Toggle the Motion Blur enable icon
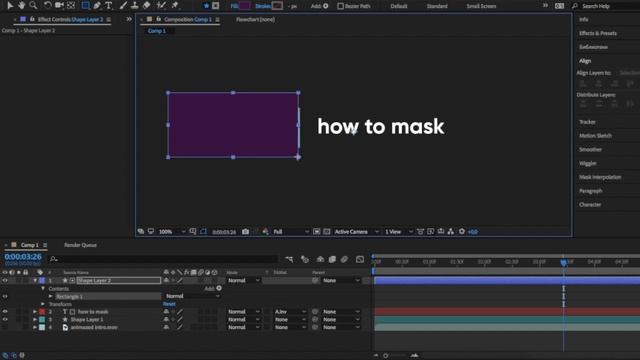This screenshot has height=360, width=640. pos(344,259)
